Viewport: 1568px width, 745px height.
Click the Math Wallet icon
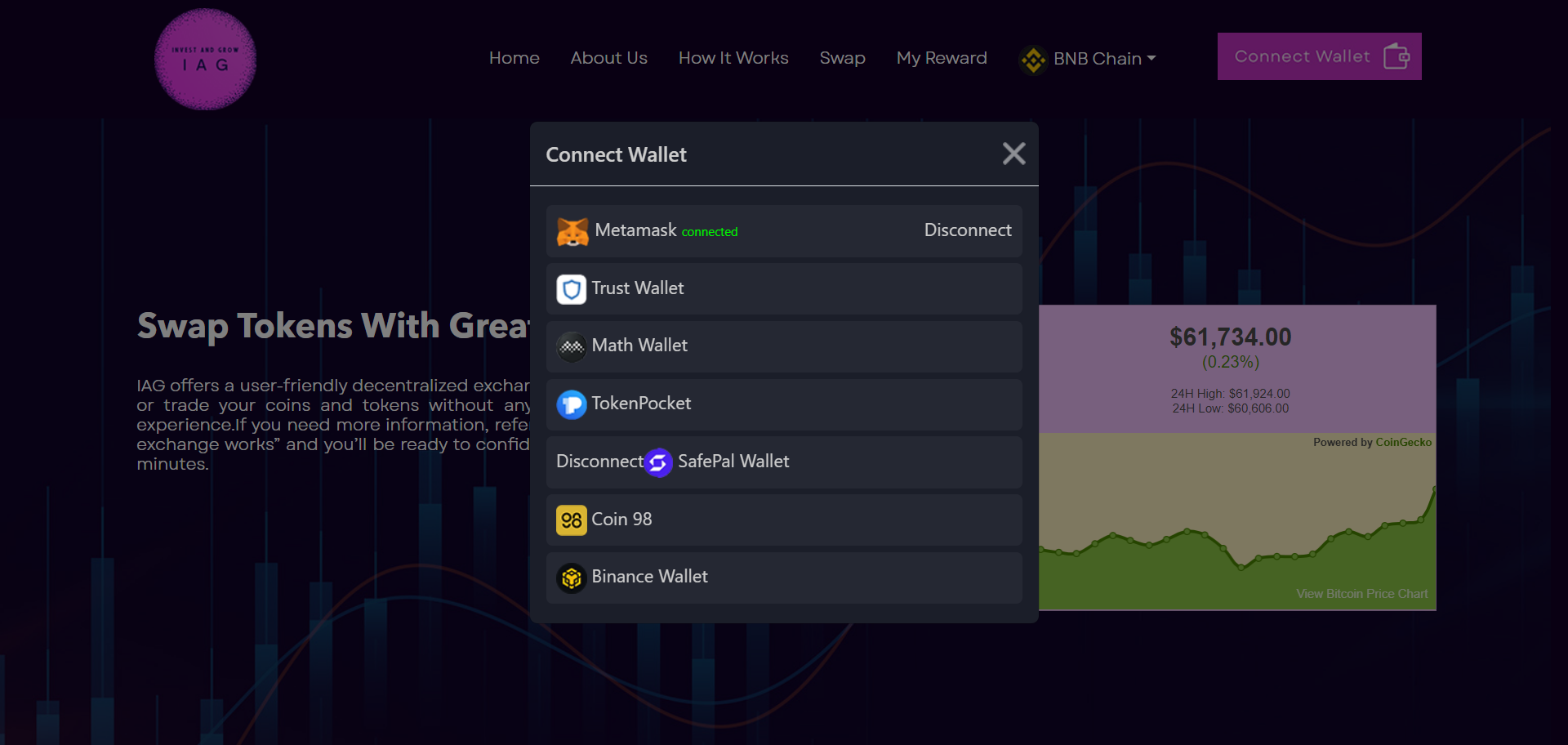(572, 346)
